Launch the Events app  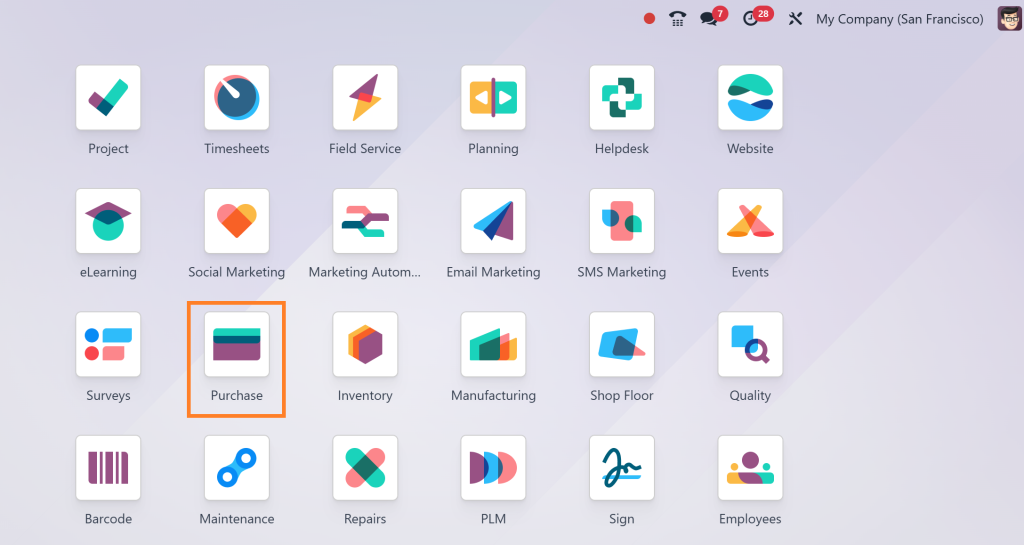[750, 221]
